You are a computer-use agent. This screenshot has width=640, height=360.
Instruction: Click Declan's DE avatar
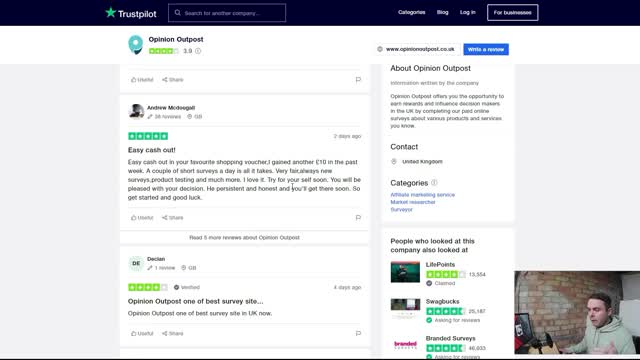pos(136,263)
